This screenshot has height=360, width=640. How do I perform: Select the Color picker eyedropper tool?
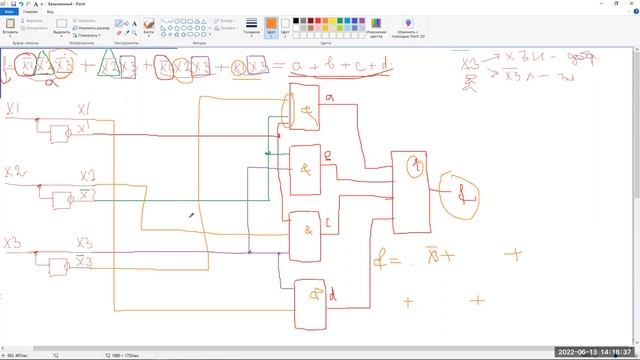pos(127,32)
